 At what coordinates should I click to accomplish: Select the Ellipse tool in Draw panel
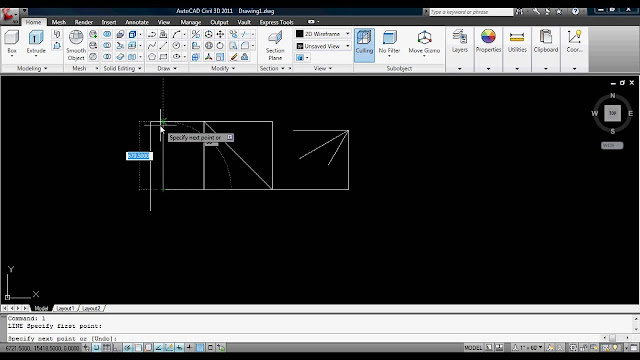tap(176, 57)
